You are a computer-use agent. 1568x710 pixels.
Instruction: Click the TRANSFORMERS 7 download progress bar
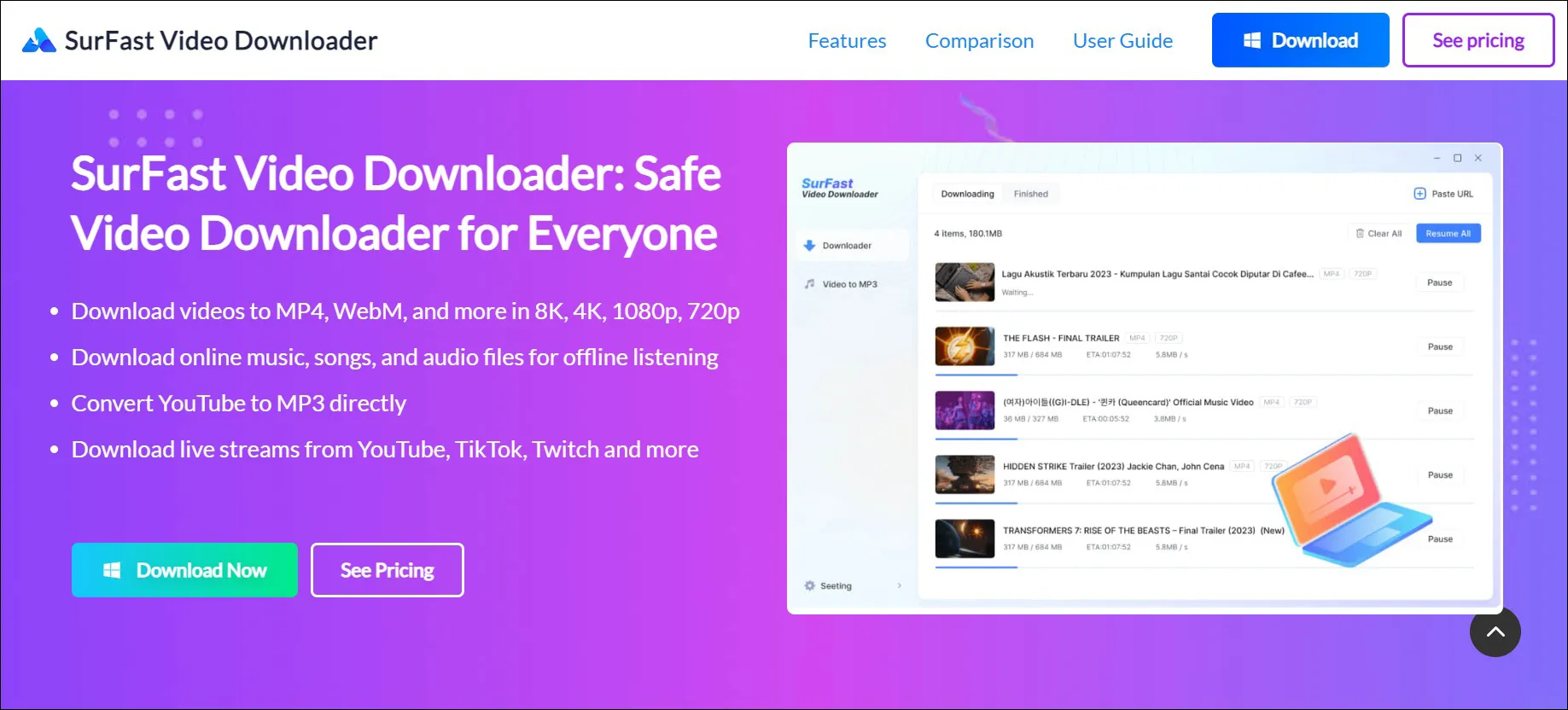[1204, 567]
